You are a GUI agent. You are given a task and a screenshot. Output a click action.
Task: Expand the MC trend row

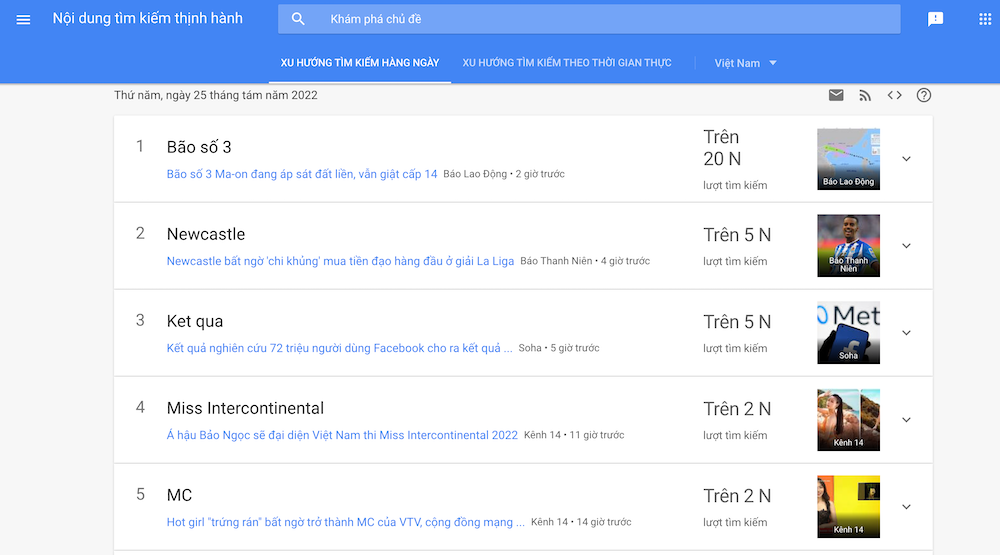[x=906, y=507]
